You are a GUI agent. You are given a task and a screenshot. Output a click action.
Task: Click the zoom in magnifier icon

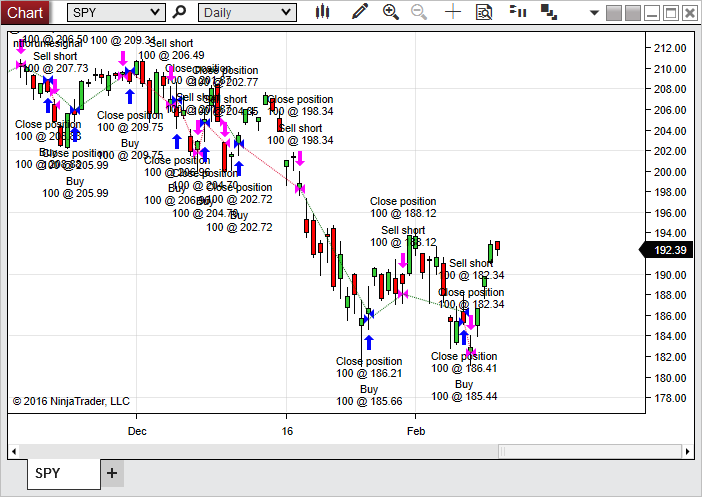coord(390,12)
